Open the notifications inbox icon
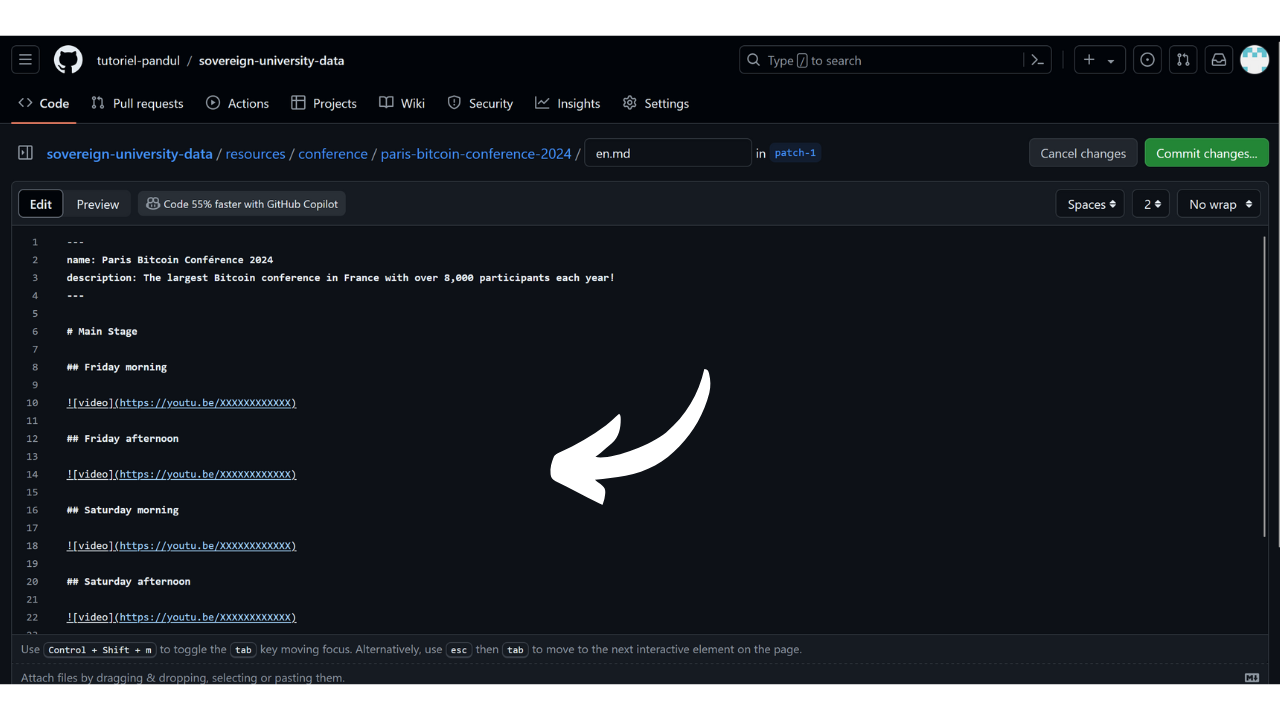 (x=1219, y=60)
